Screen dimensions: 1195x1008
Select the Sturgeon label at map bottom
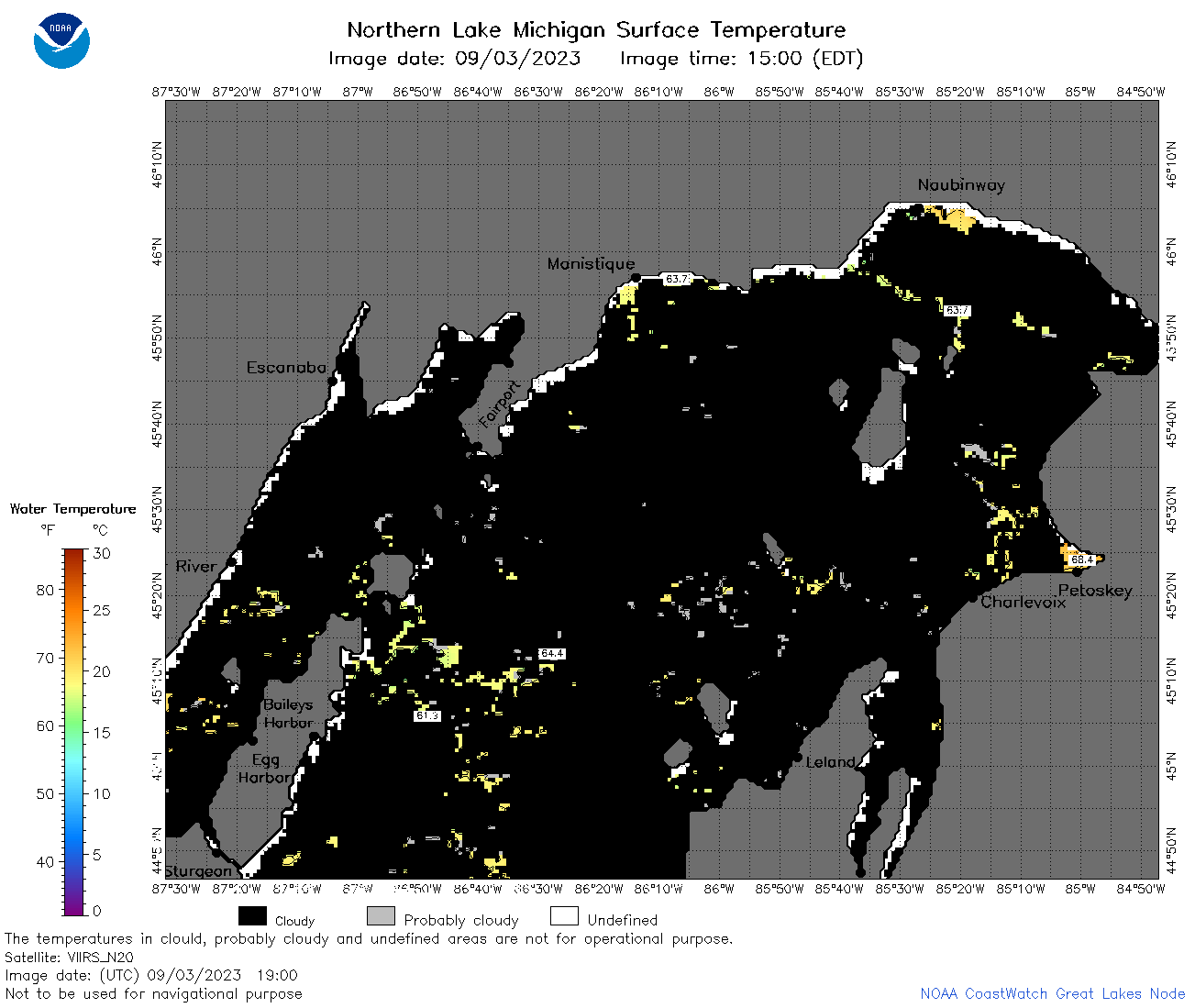pos(198,871)
